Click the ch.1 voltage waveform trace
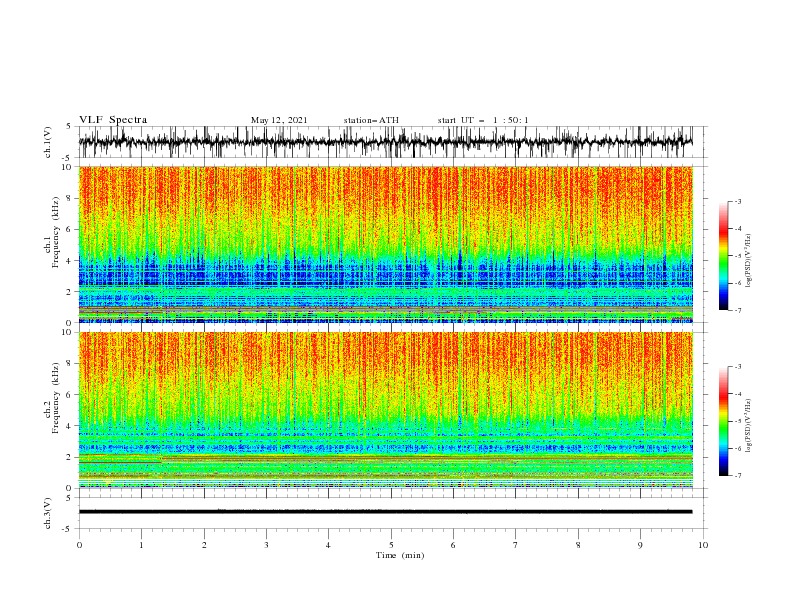 coord(385,142)
